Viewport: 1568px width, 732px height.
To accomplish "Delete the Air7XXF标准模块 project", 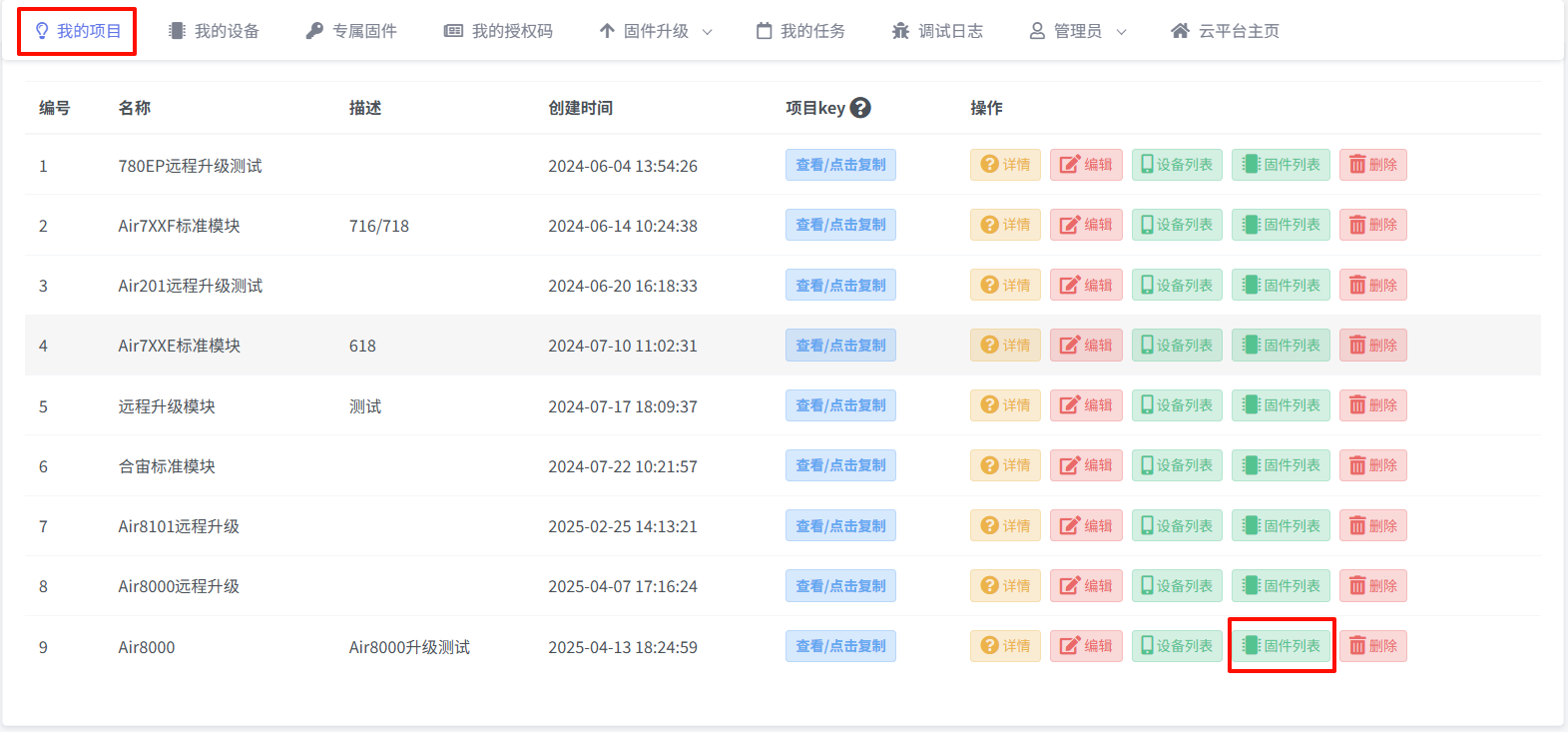I will pos(1373,225).
